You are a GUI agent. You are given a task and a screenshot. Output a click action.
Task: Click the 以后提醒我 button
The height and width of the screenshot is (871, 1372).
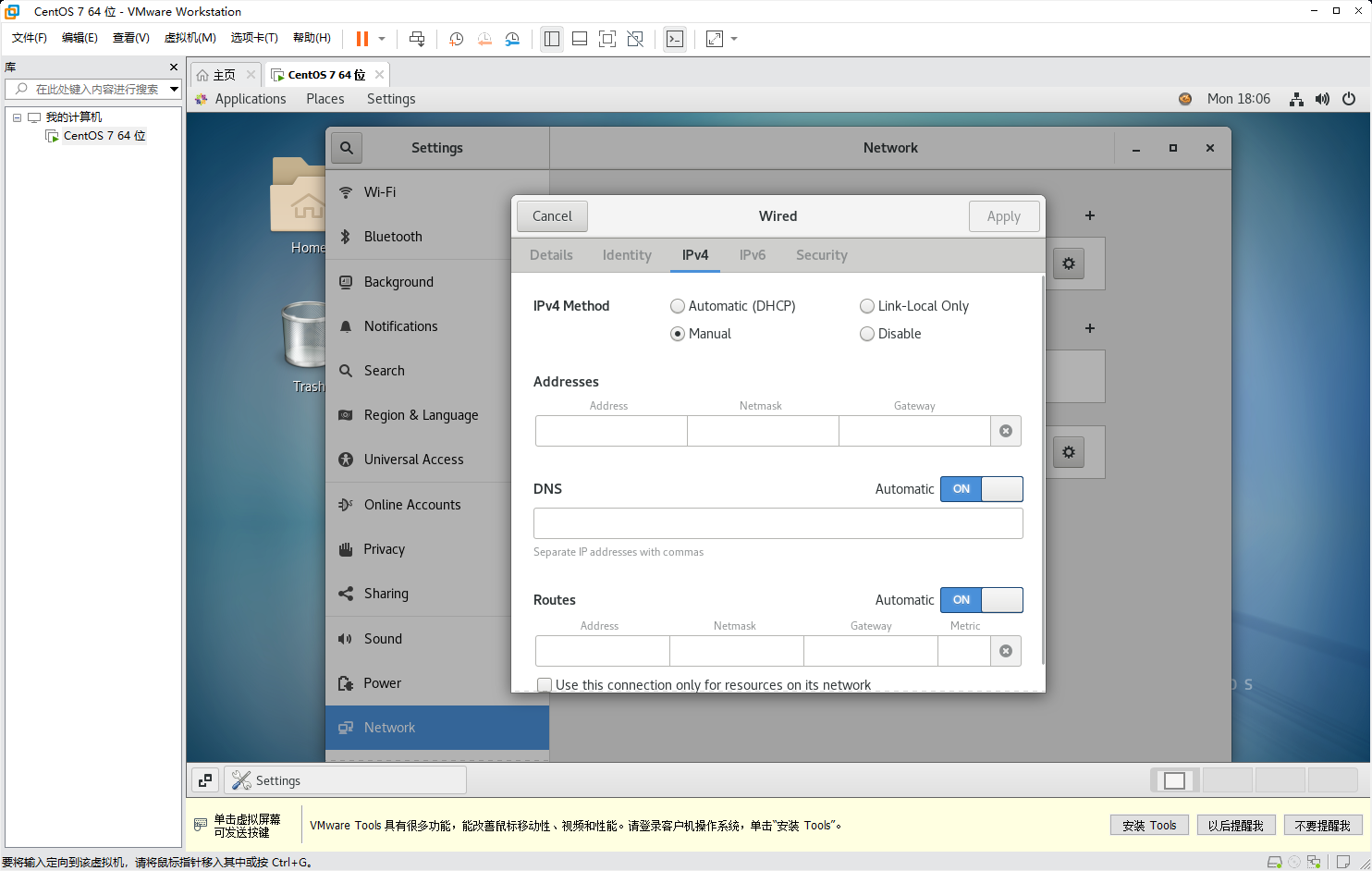coord(1236,826)
